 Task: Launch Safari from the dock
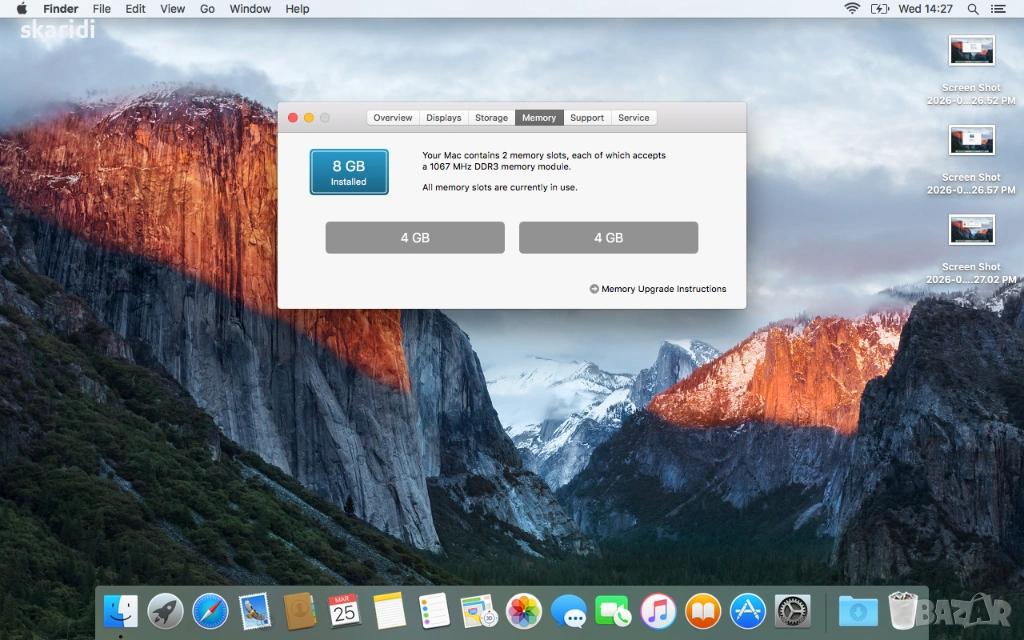pyautogui.click(x=210, y=610)
